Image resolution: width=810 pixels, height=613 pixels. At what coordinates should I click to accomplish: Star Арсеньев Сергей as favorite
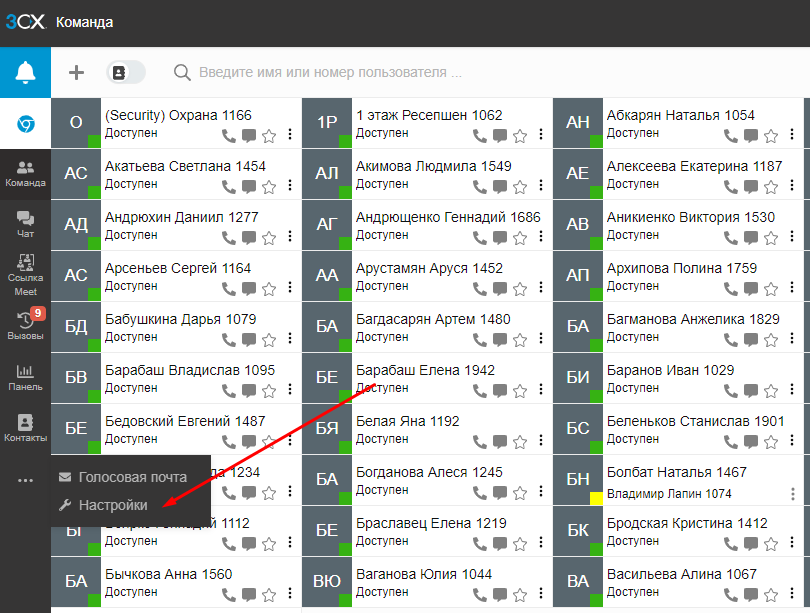pos(268,289)
